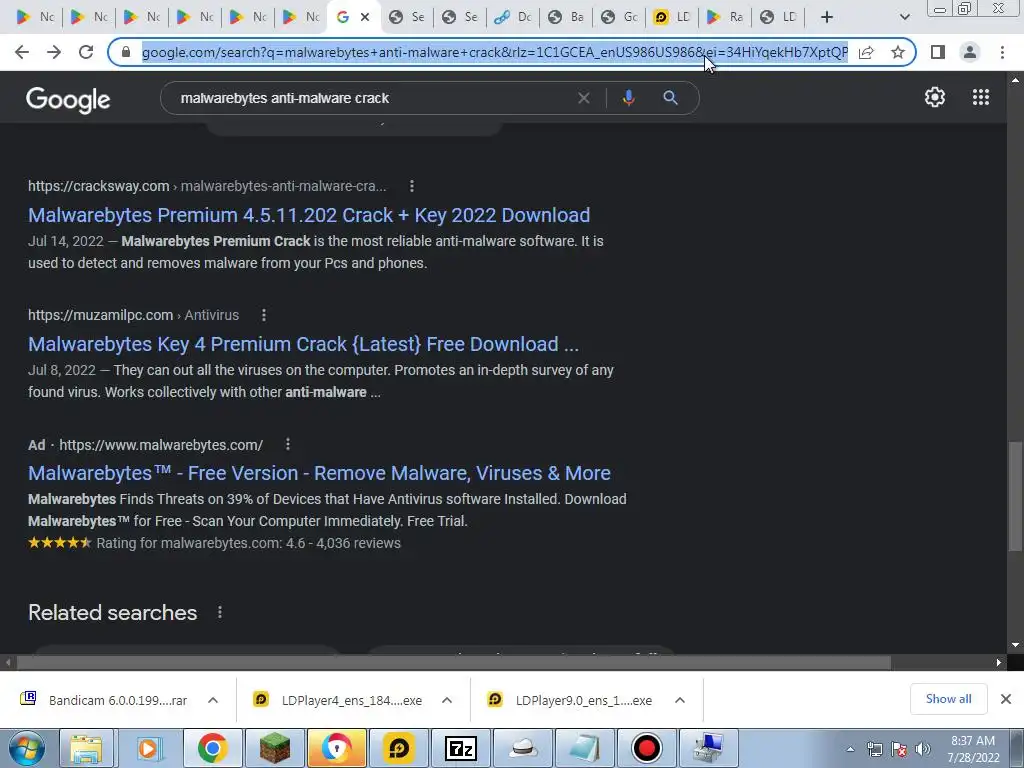
Task: Open options dots for the muzamilpc.com result
Action: [x=264, y=315]
